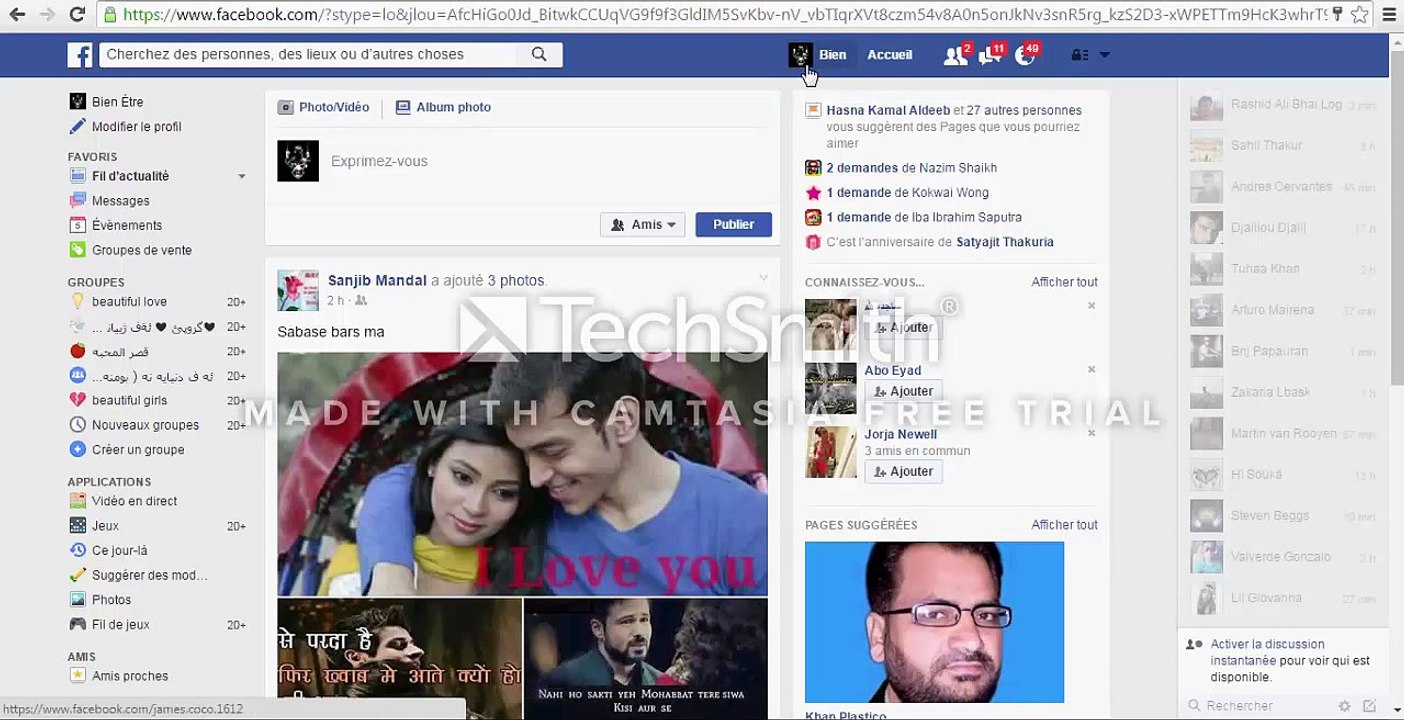1404x720 pixels.
Task: Click Ajouter button for Abo Eyad
Action: [x=903, y=392]
